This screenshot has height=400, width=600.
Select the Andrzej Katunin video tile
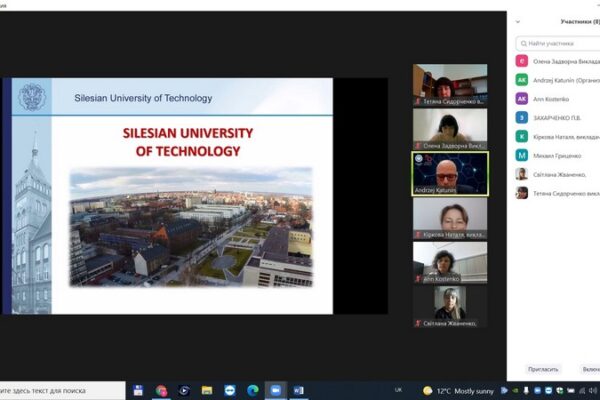(x=450, y=174)
